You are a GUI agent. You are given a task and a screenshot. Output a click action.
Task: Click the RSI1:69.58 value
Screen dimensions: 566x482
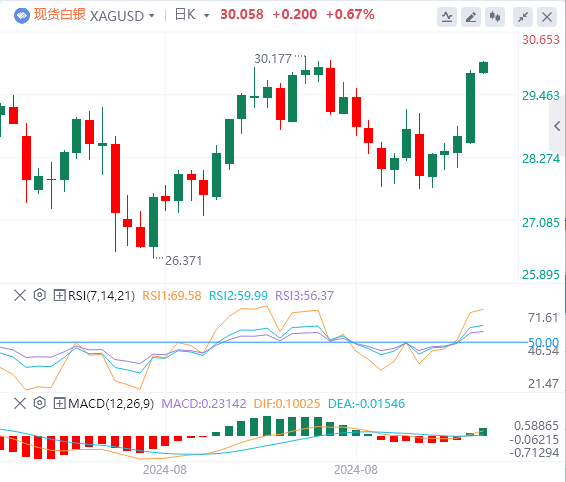172,296
